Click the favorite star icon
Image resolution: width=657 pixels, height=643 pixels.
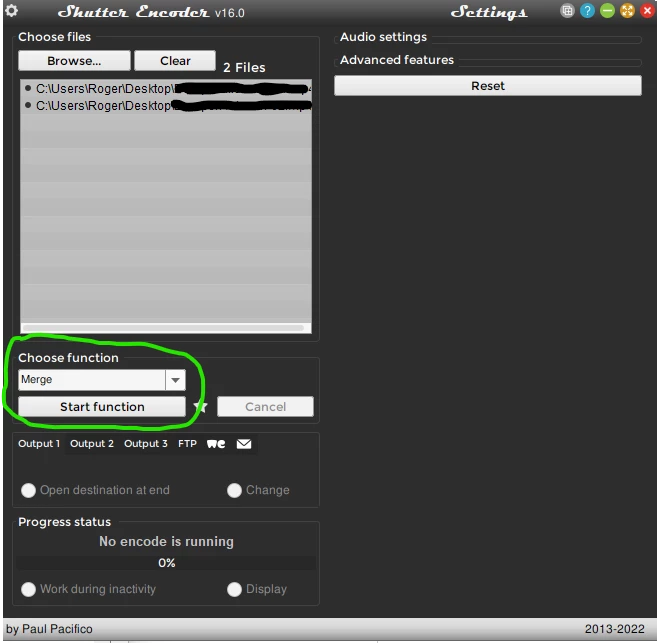pyautogui.click(x=201, y=406)
